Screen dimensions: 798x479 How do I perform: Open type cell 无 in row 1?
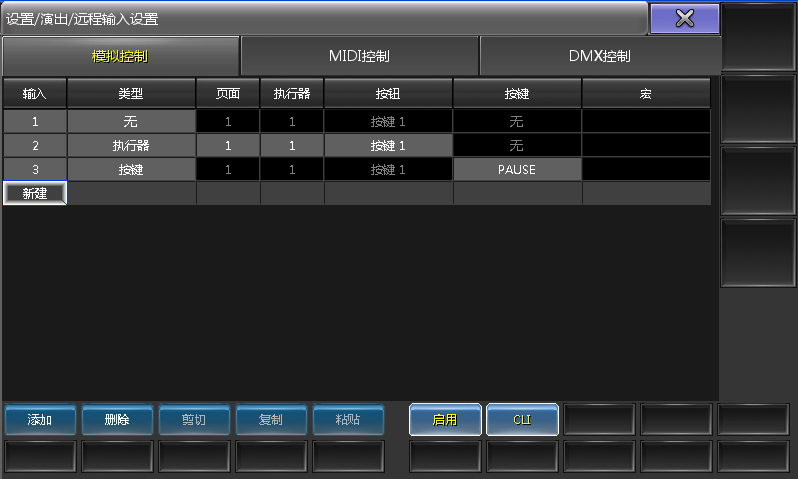tap(131, 122)
